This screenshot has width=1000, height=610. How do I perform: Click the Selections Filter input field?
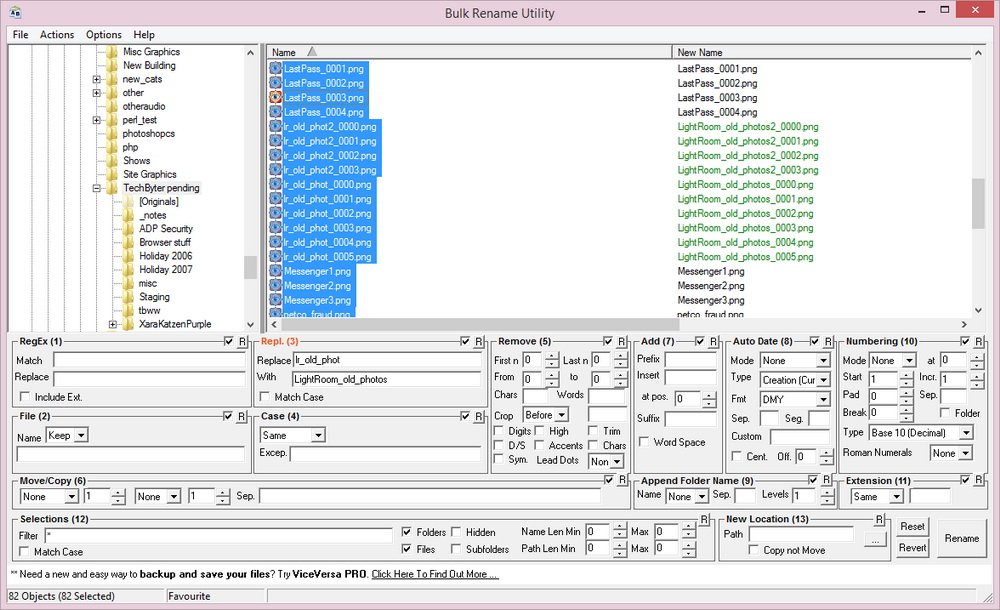tap(219, 535)
